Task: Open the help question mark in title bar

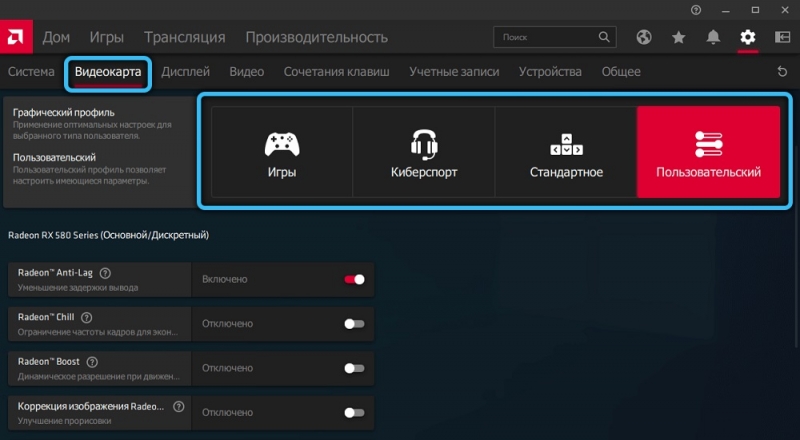Action: point(696,10)
